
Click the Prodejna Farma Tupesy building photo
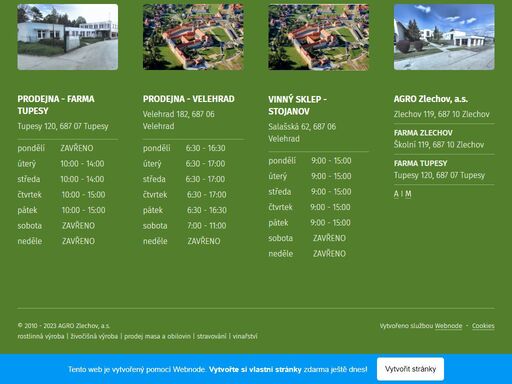68,37
